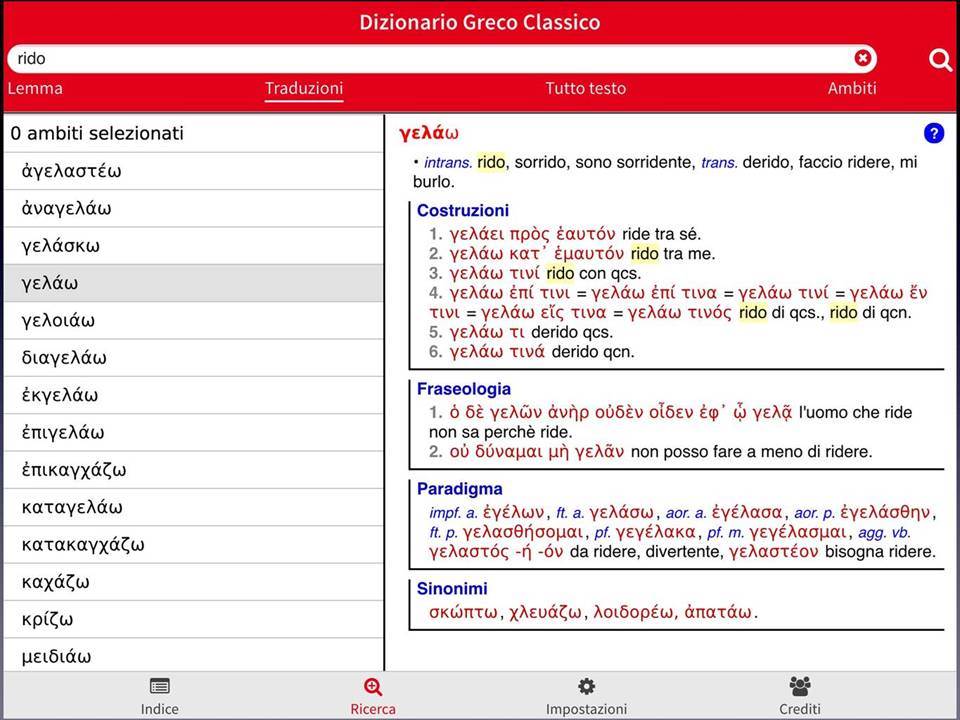
Task: Click the synonym σκώπτω
Action: (x=463, y=612)
